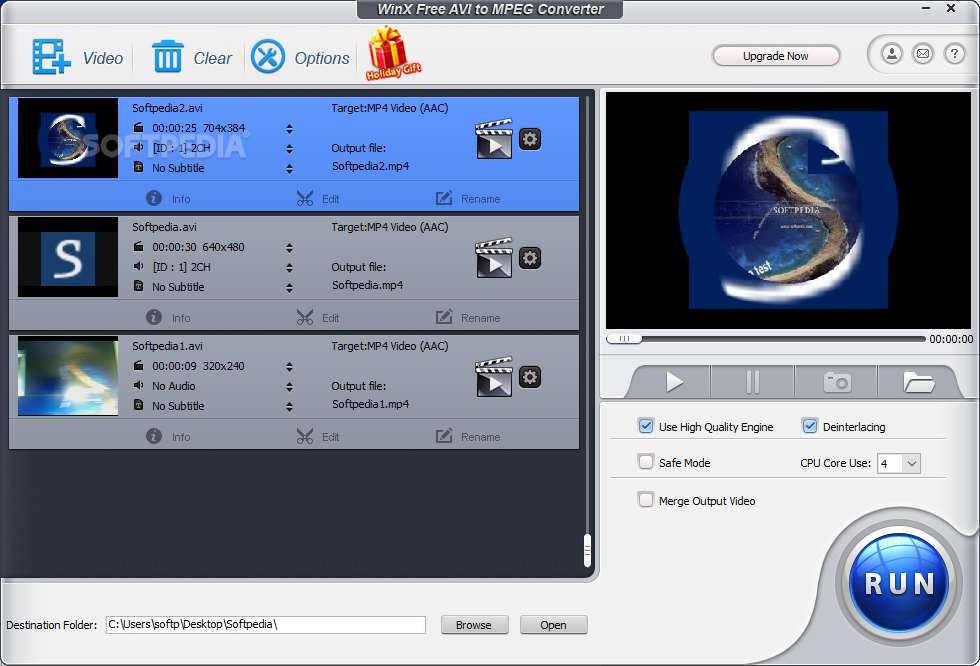
Task: Open the Options settings
Action: point(300,57)
